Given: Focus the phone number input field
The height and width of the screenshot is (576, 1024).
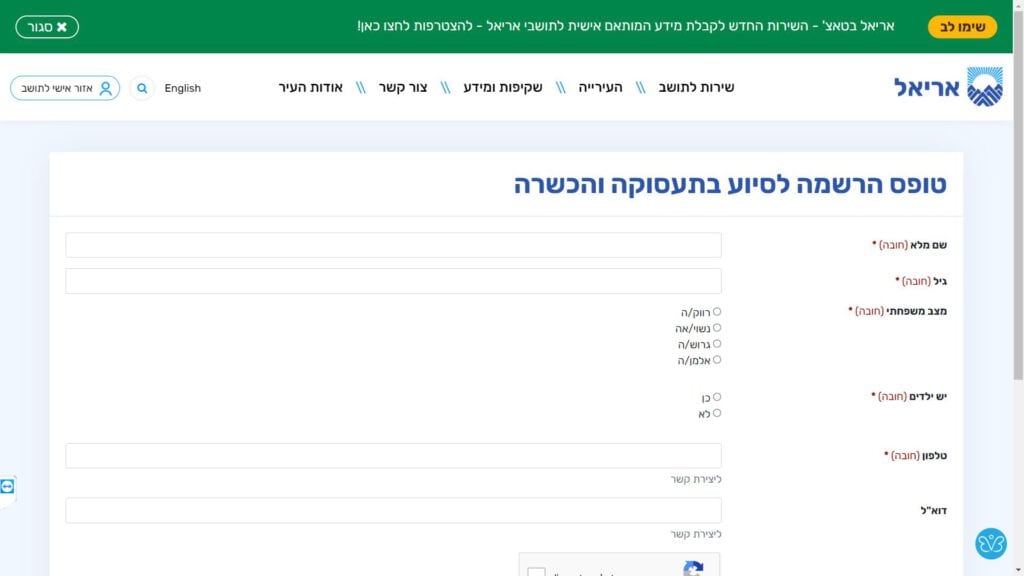Looking at the screenshot, I should click(x=393, y=456).
